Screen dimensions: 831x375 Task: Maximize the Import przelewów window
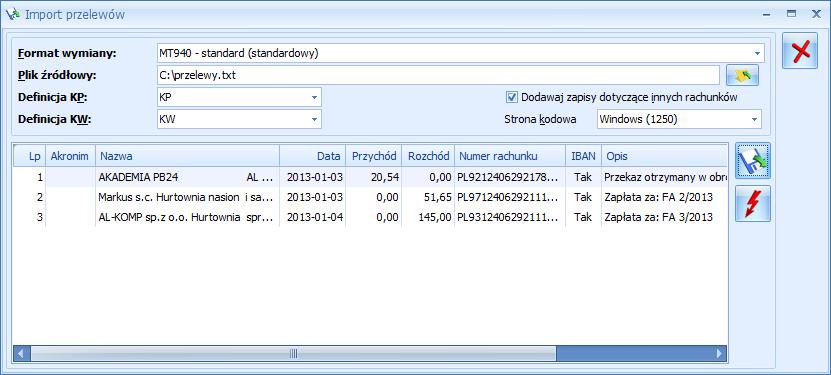(792, 15)
